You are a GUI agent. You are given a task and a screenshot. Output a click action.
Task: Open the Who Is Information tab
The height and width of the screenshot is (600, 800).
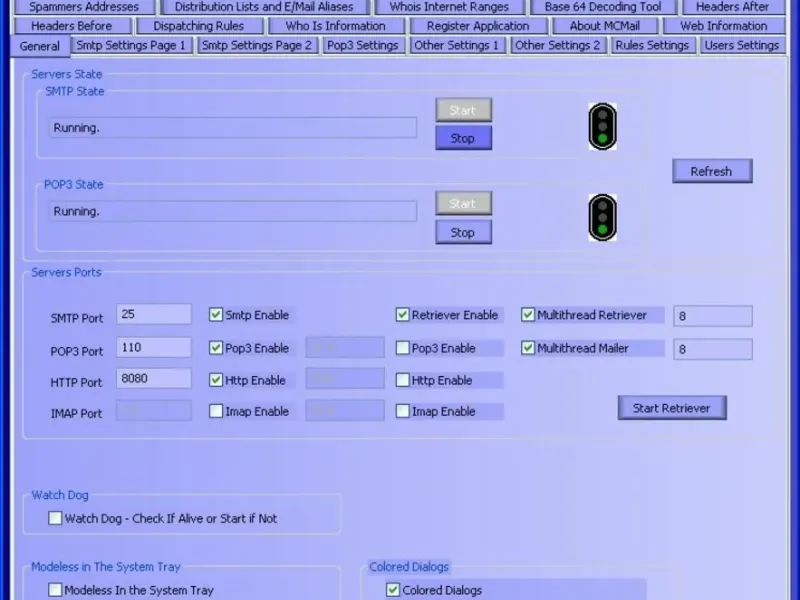(336, 26)
